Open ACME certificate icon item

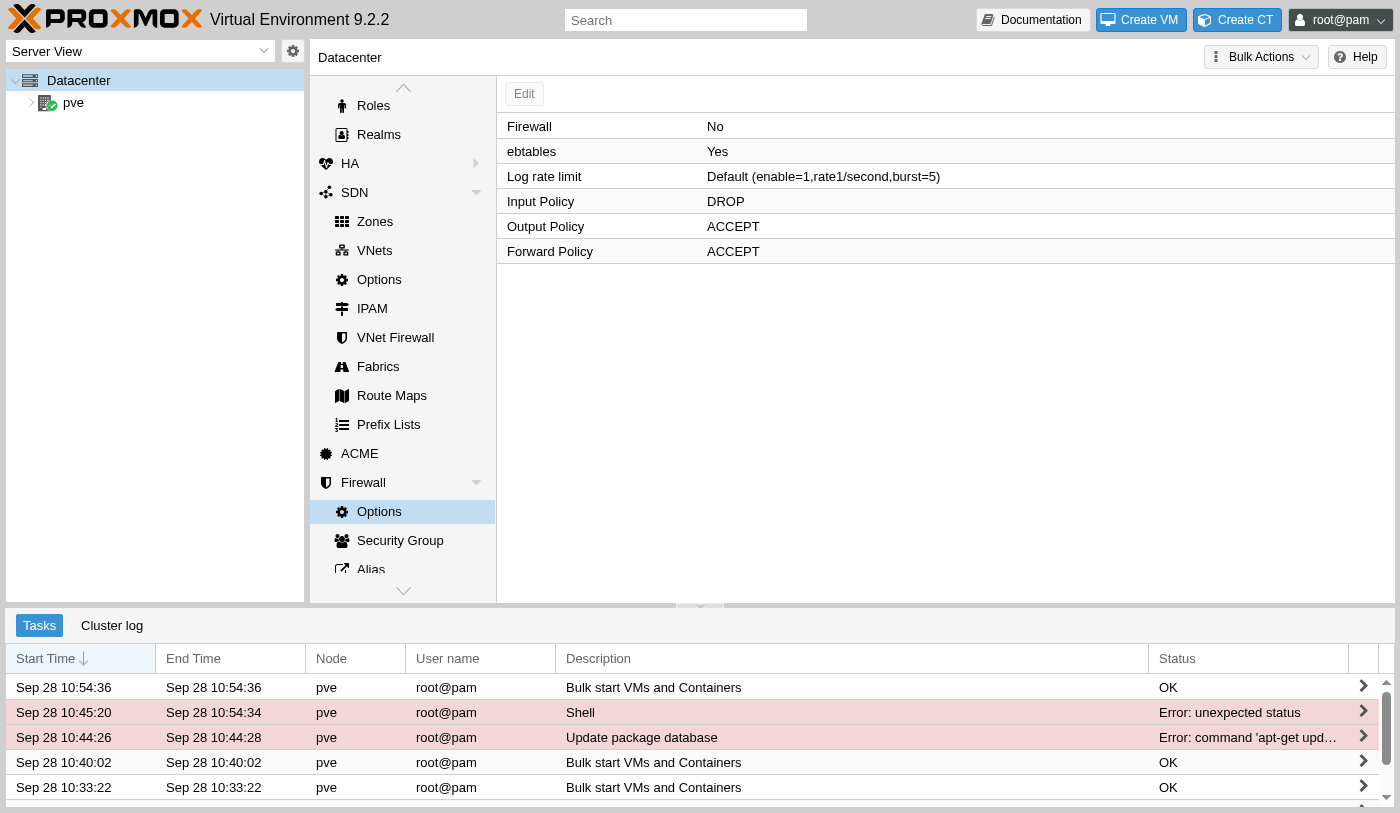(402, 453)
